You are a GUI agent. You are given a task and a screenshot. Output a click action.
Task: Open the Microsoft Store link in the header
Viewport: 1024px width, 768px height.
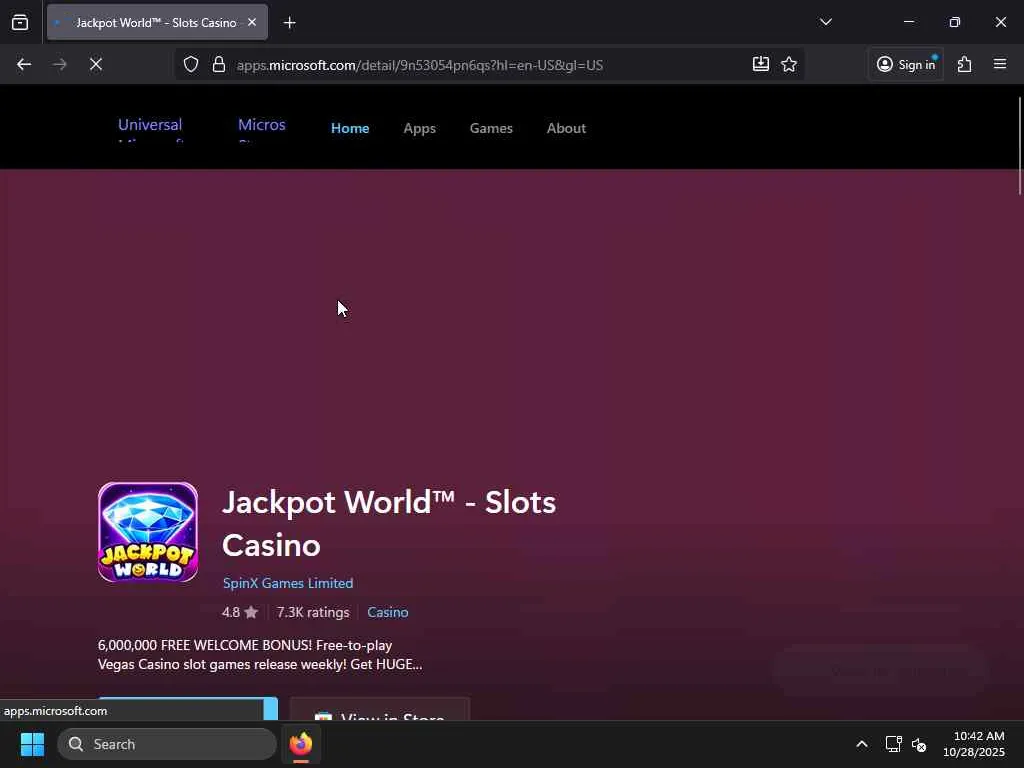[261, 129]
